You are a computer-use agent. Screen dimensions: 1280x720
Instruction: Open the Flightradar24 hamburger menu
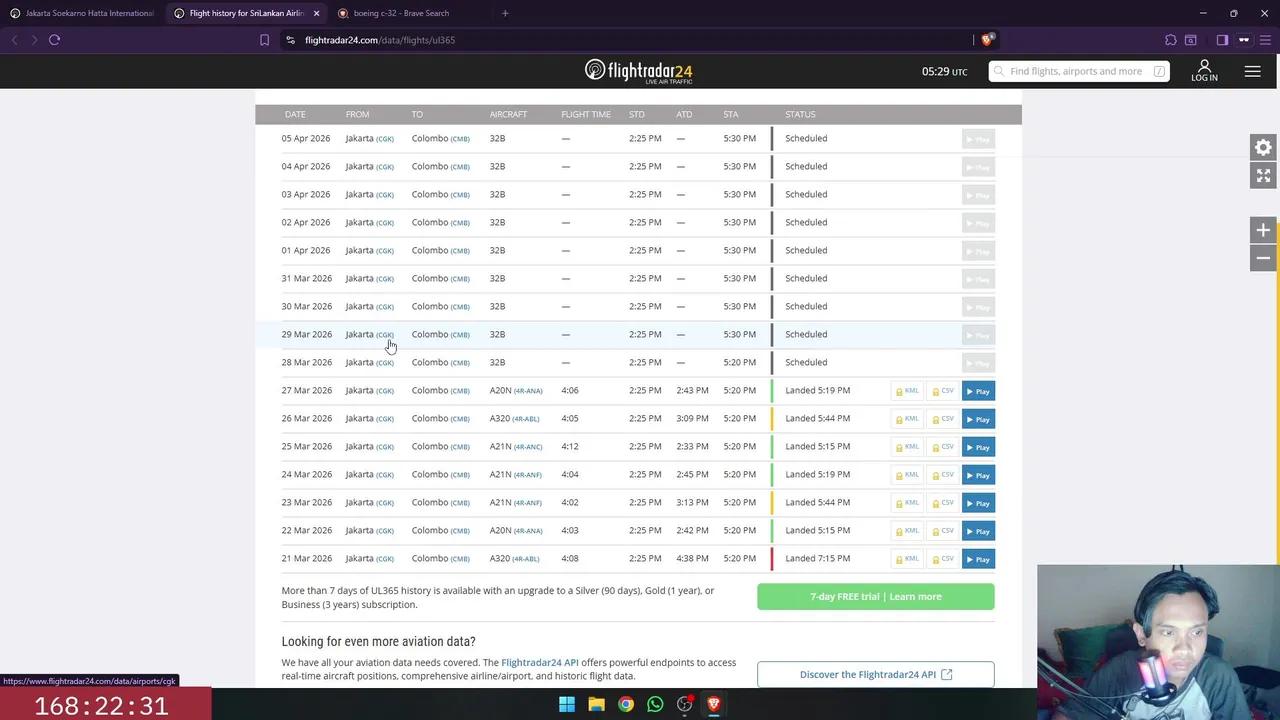tap(1252, 71)
